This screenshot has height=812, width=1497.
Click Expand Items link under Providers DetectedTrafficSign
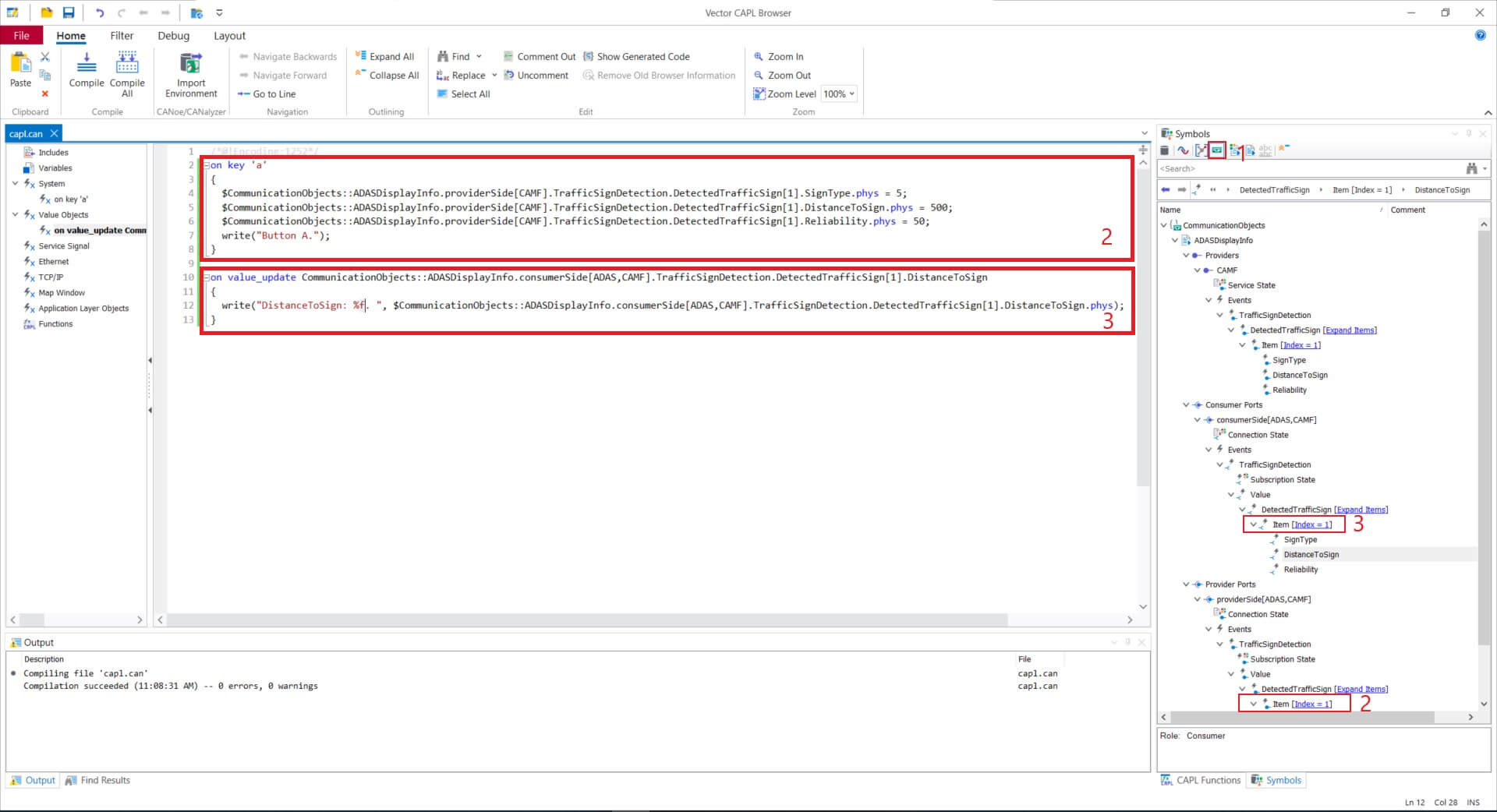[1350, 330]
